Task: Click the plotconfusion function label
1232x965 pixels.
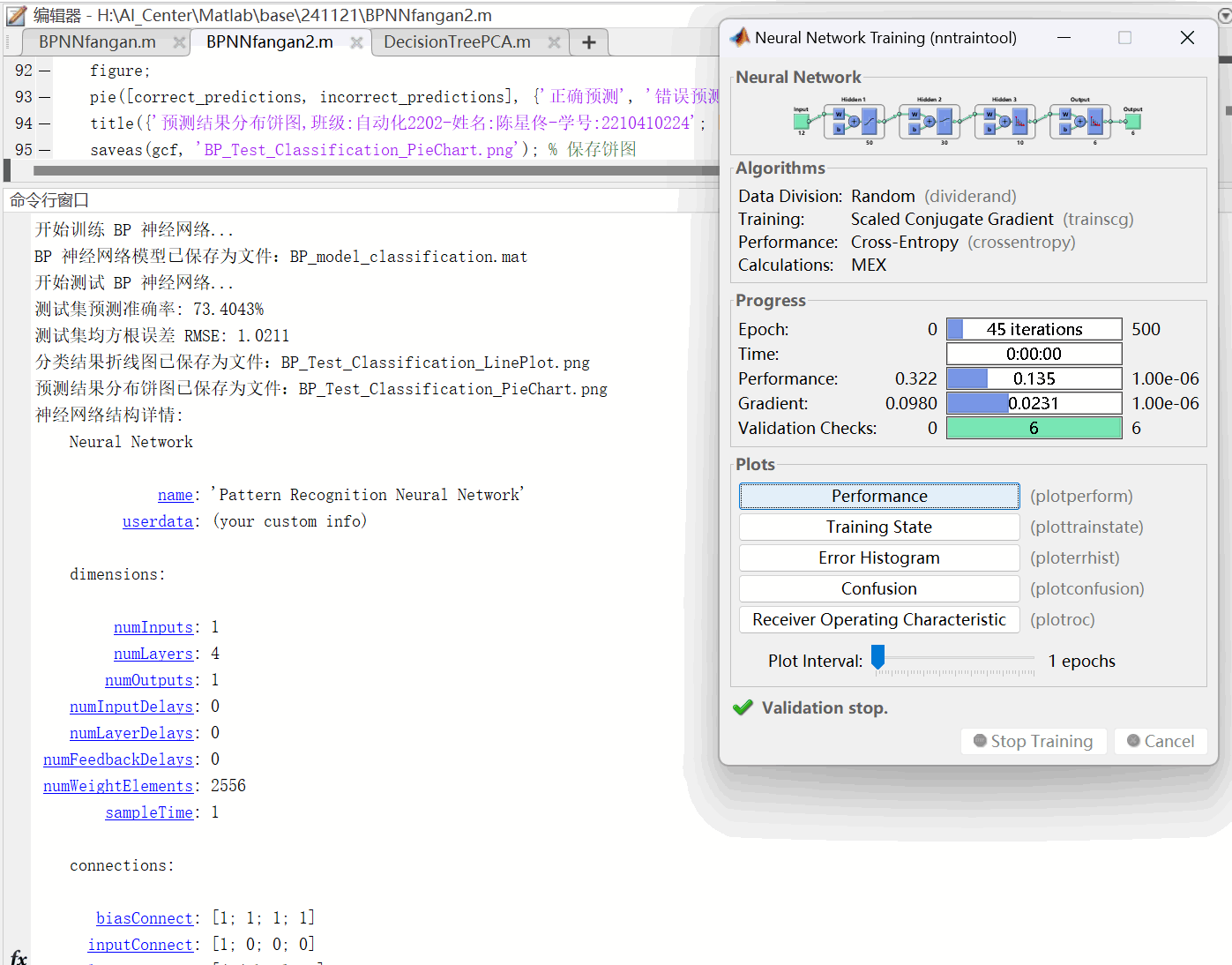Action: (x=1087, y=588)
